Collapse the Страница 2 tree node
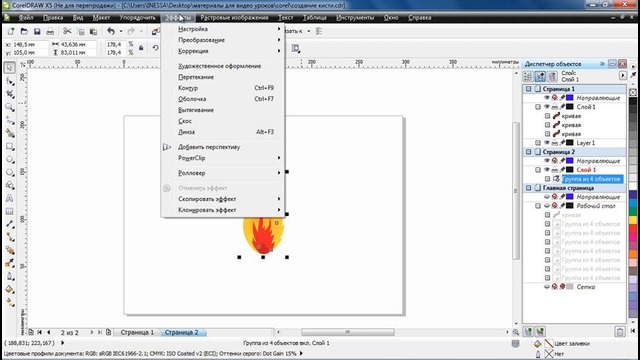The height and width of the screenshot is (360, 640). click(529, 152)
